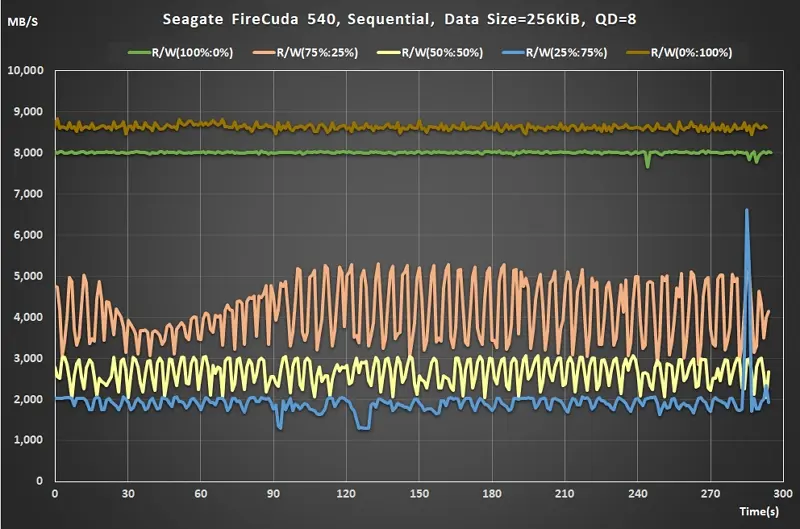800x529 pixels.
Task: Click the green line's dip near 240 seconds
Action: point(647,164)
